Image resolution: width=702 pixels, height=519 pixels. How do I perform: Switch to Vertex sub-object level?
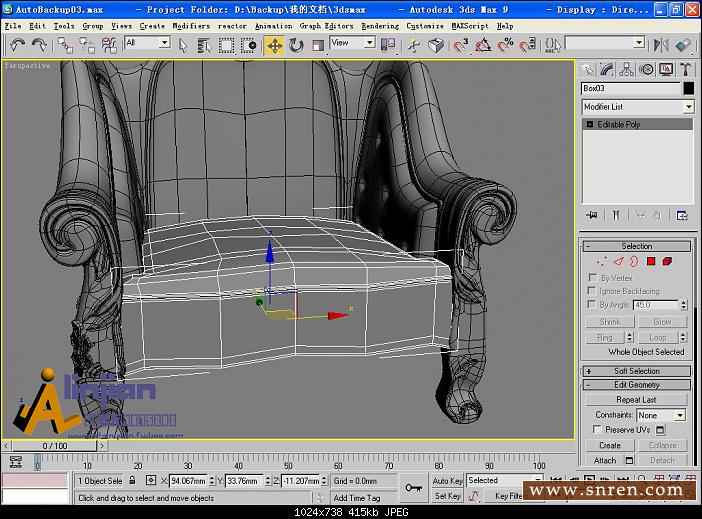(602, 261)
